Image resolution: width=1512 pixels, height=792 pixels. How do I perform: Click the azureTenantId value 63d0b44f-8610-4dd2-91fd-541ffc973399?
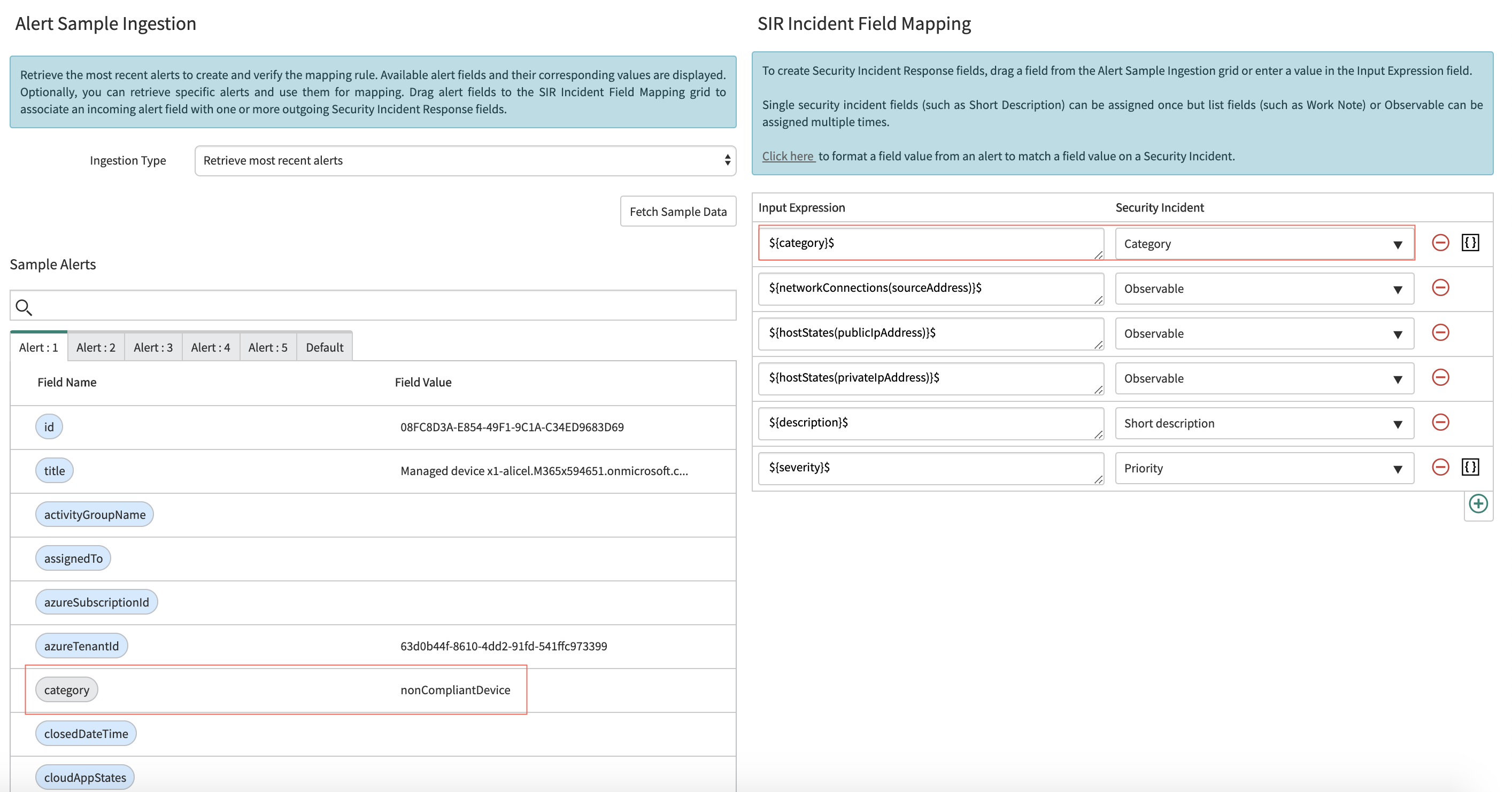pos(504,646)
